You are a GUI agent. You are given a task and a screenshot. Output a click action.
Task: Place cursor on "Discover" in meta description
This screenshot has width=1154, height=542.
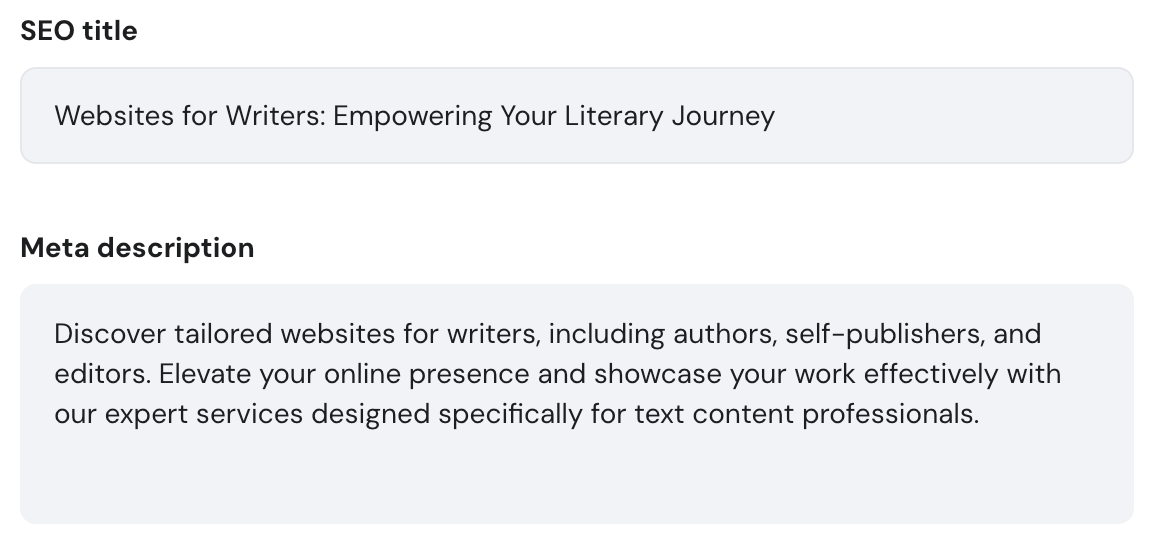[110, 333]
